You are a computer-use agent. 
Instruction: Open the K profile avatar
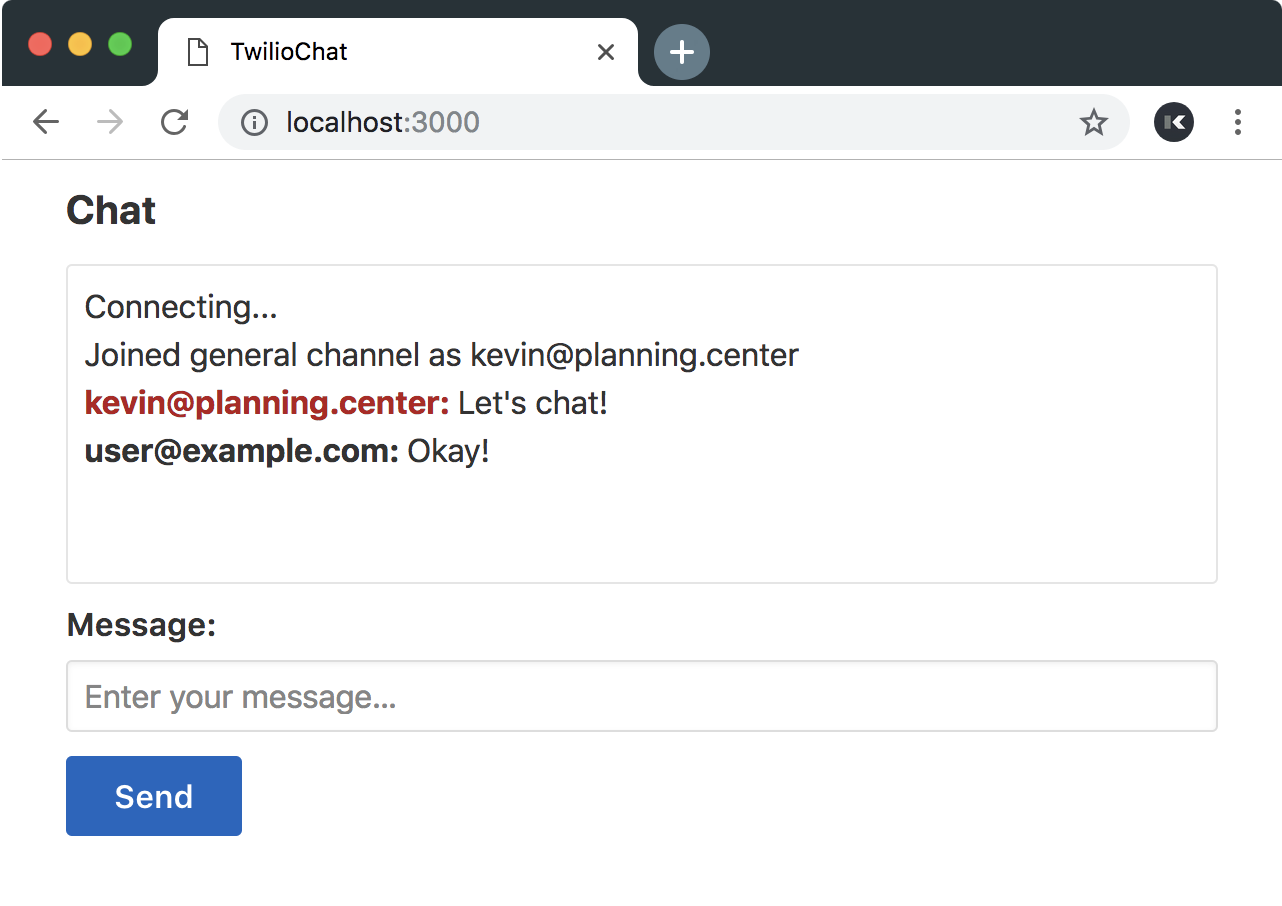tap(1173, 122)
